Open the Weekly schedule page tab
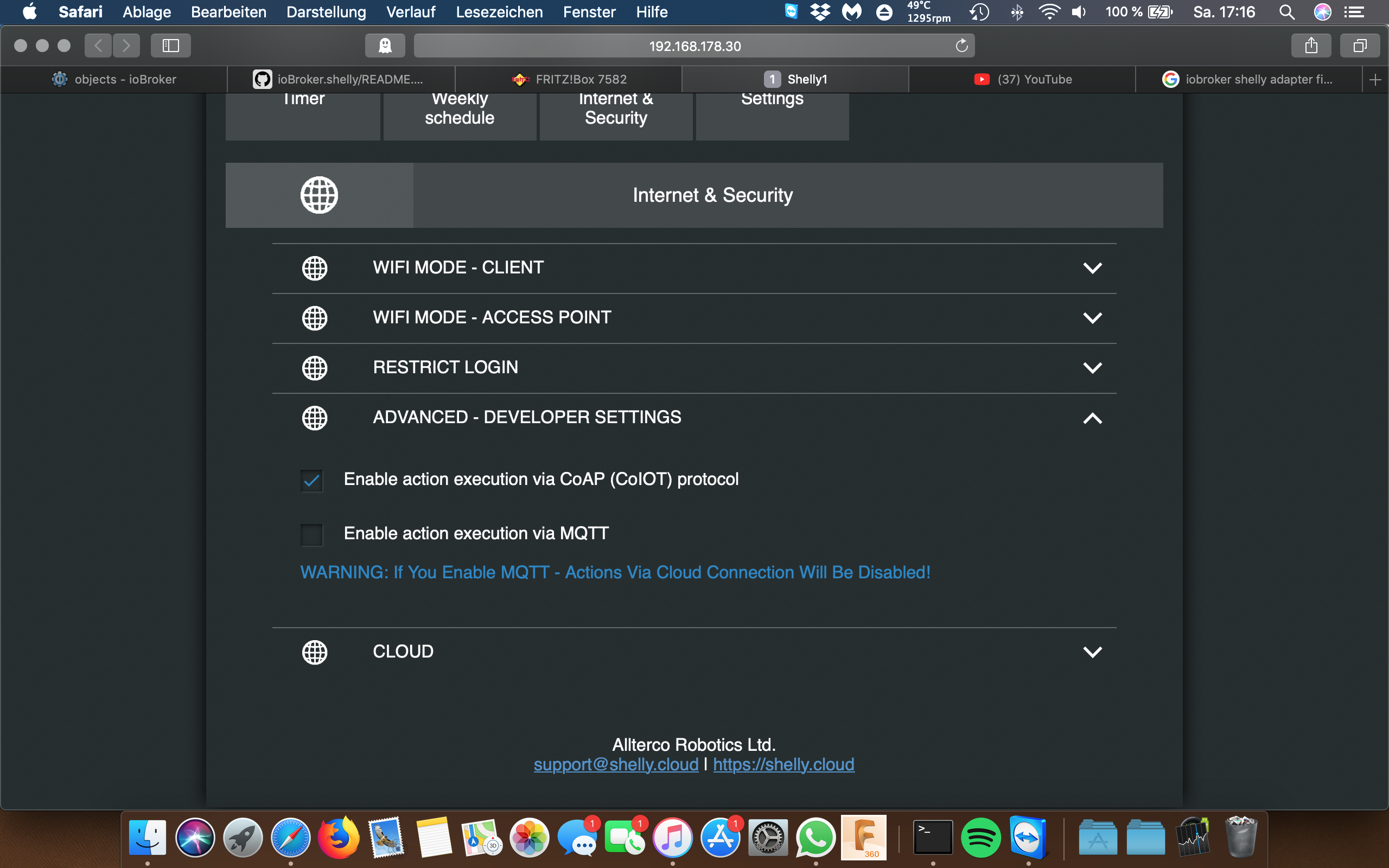Image resolution: width=1389 pixels, height=868 pixels. click(x=459, y=114)
